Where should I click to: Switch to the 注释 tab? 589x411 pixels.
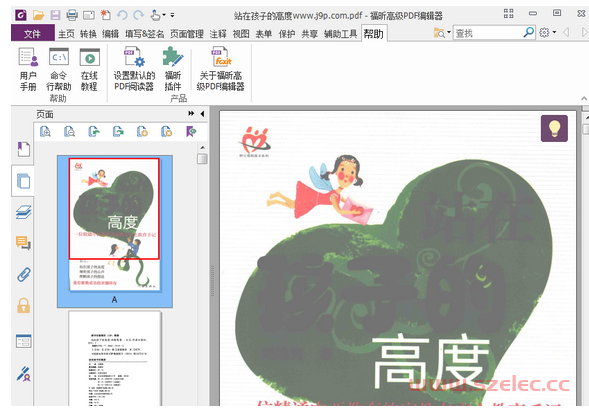tap(218, 34)
